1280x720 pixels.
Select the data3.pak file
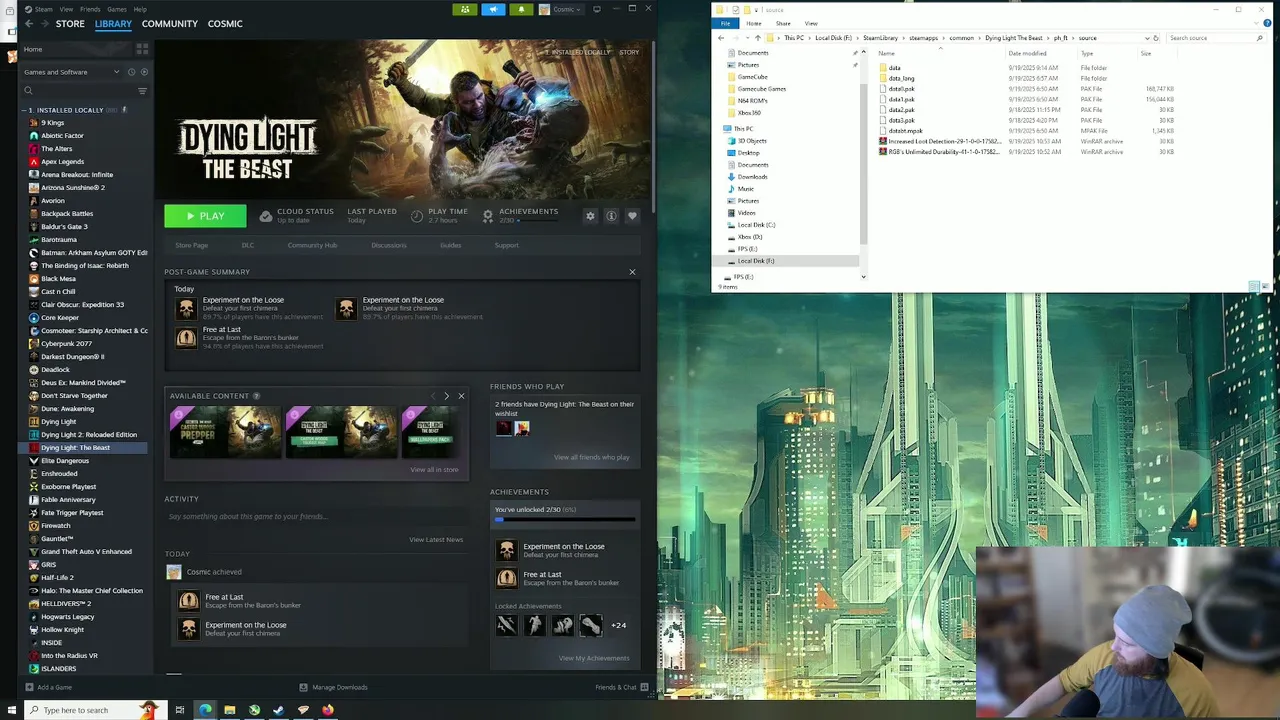[x=901, y=120]
